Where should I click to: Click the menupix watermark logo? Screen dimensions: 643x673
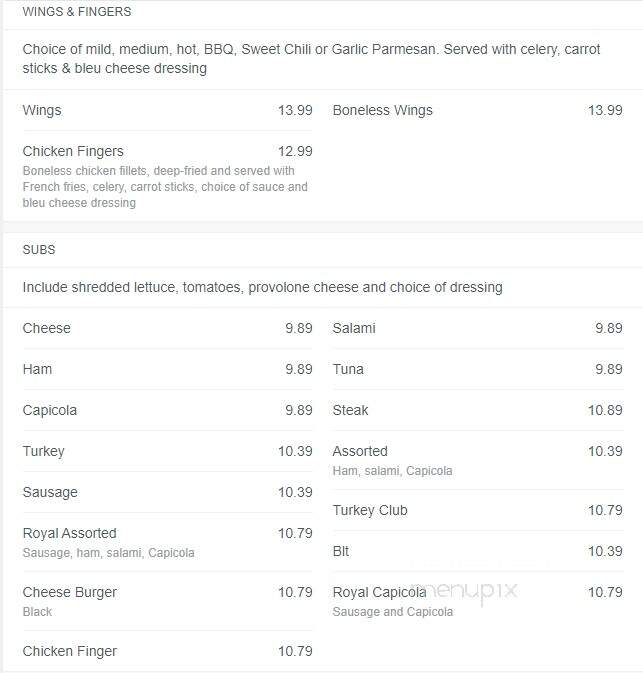(466, 592)
